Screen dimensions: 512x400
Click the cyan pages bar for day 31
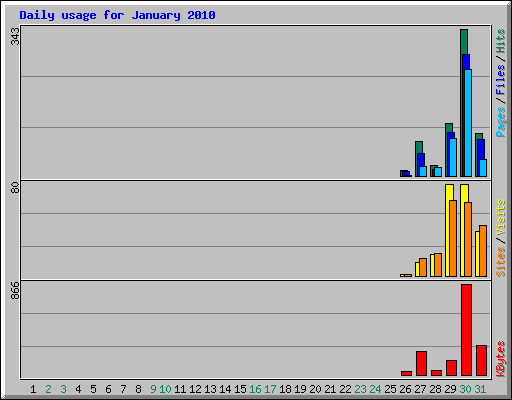(x=483, y=168)
